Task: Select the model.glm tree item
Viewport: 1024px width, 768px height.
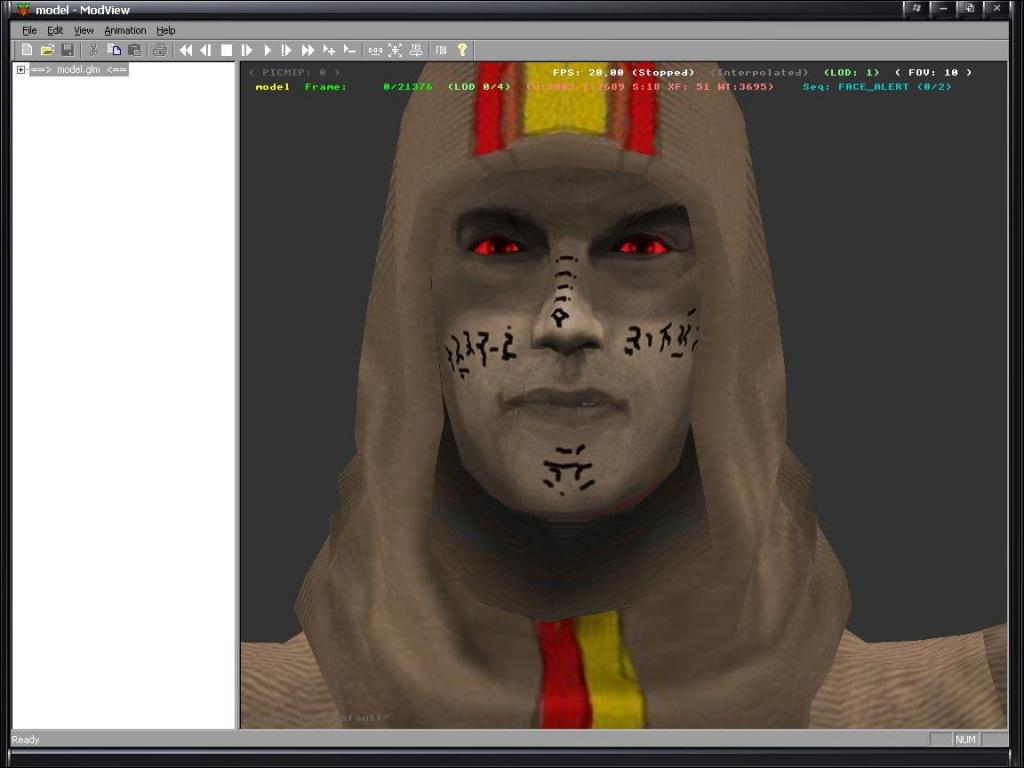Action: (78, 70)
